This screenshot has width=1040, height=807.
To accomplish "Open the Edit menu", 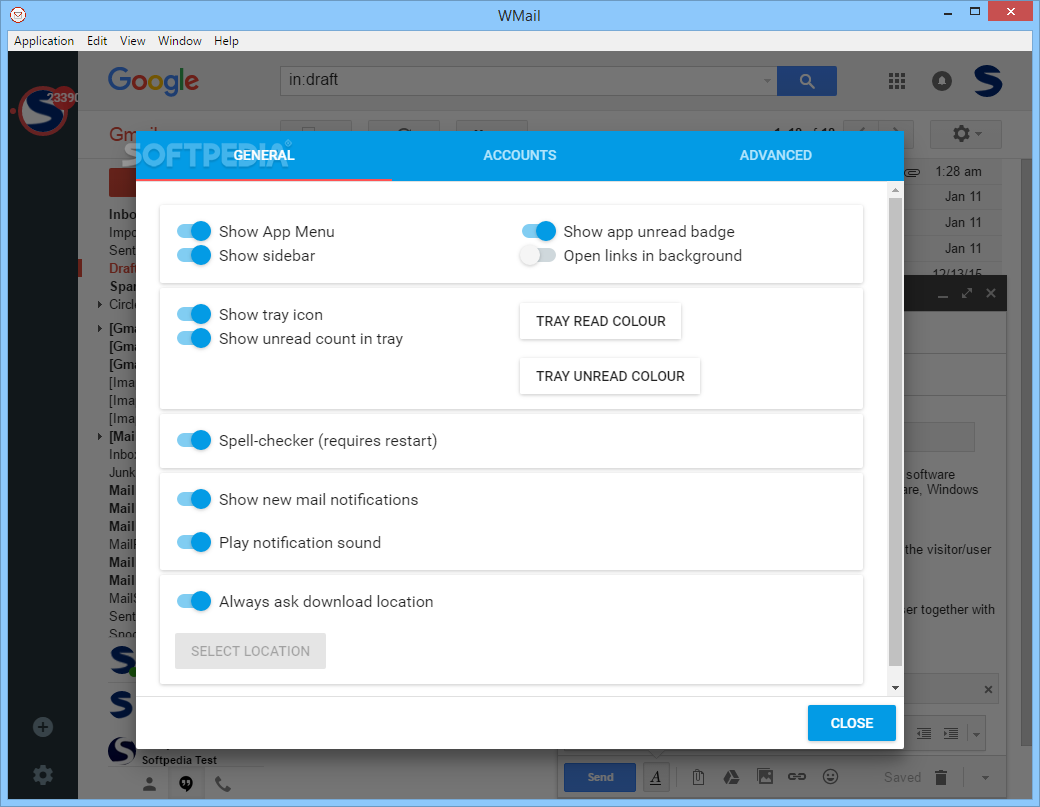I will [x=97, y=41].
